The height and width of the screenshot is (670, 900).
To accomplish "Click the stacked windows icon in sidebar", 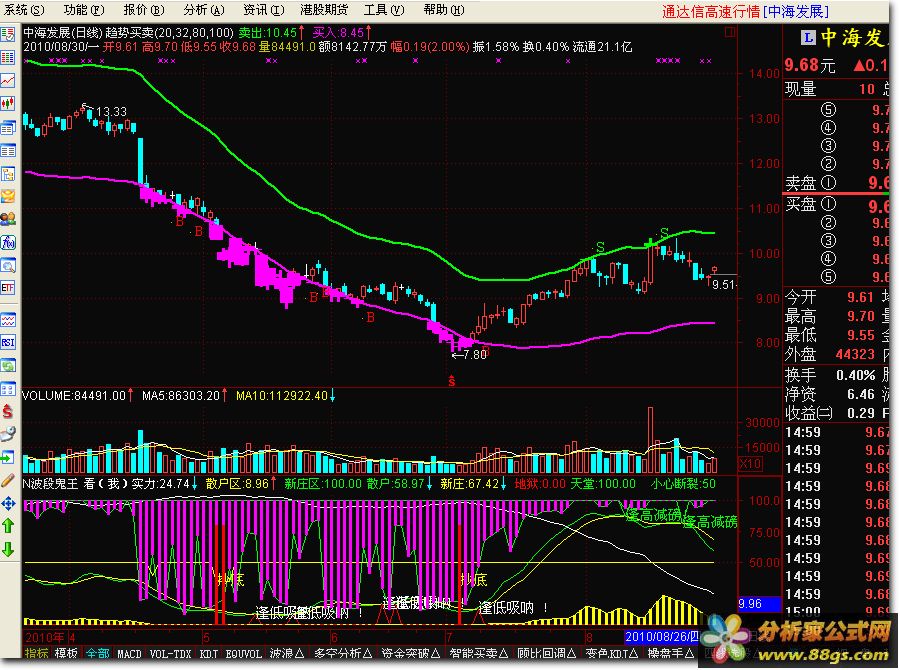I will click(8, 127).
